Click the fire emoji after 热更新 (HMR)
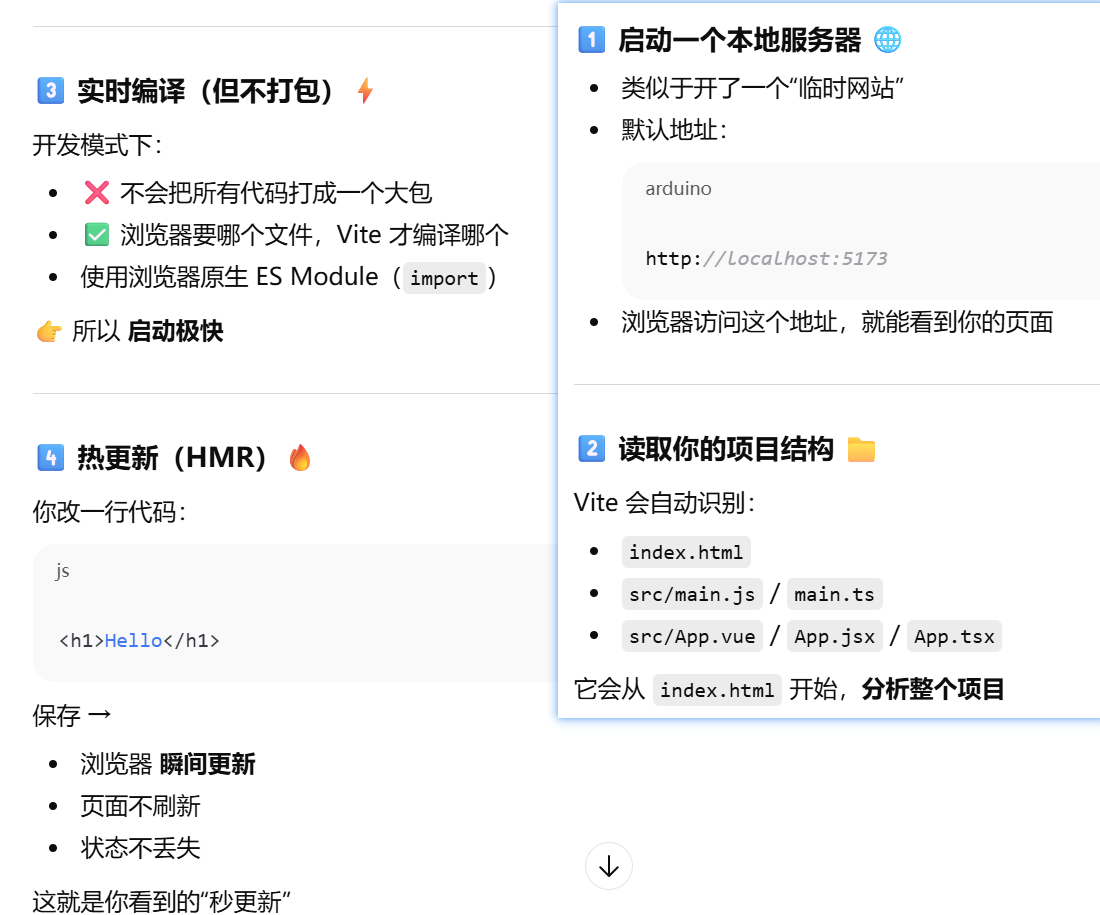 (300, 458)
